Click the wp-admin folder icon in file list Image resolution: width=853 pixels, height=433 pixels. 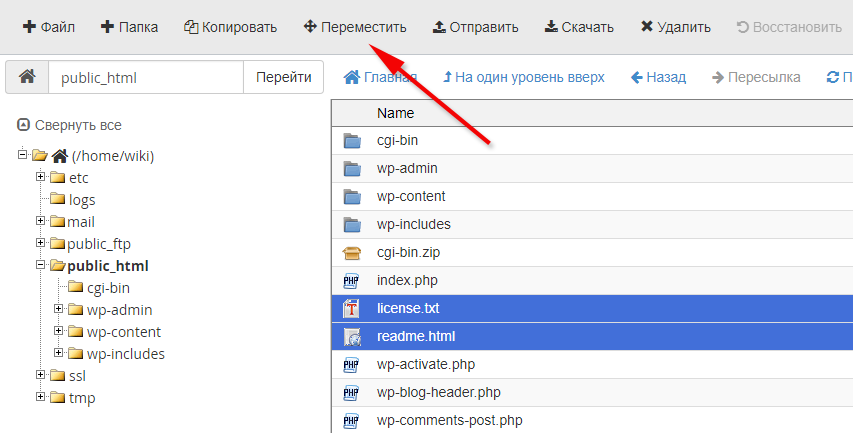click(x=351, y=169)
